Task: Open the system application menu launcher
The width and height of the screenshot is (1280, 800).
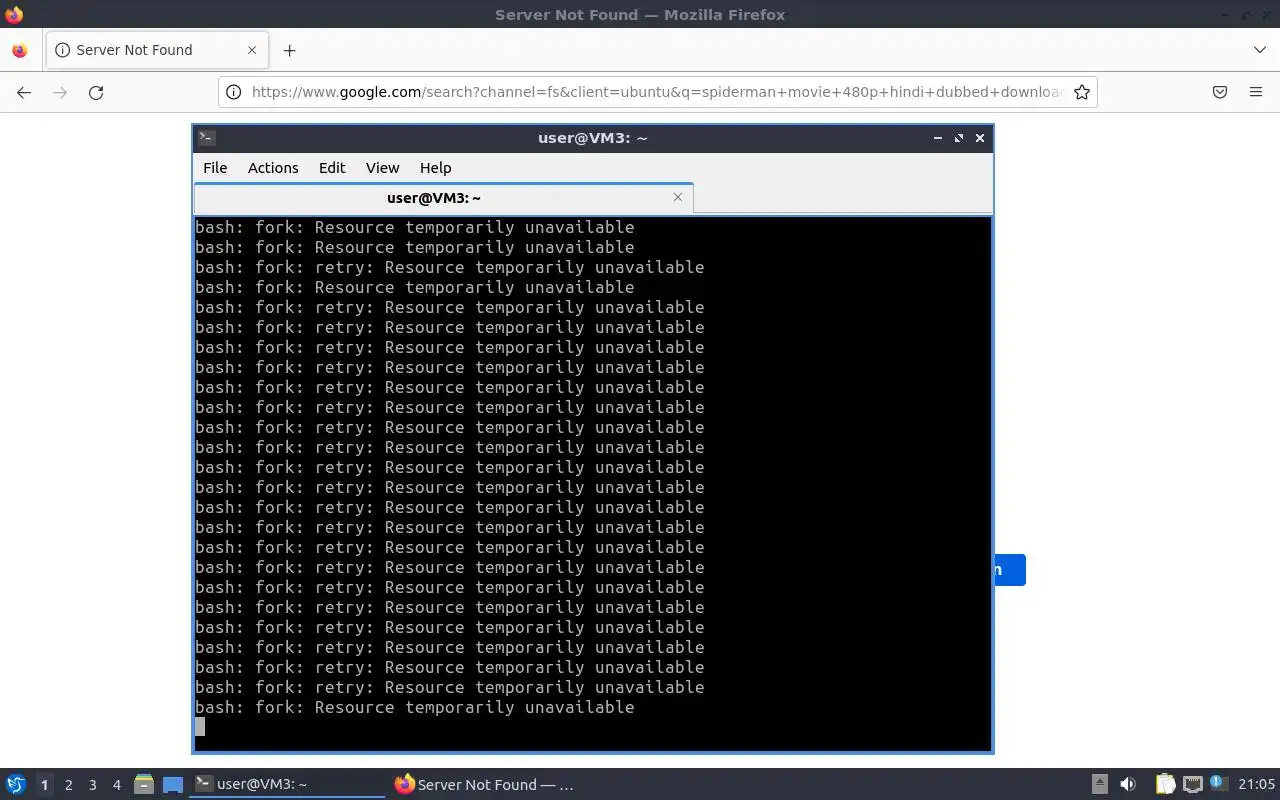Action: (x=16, y=785)
